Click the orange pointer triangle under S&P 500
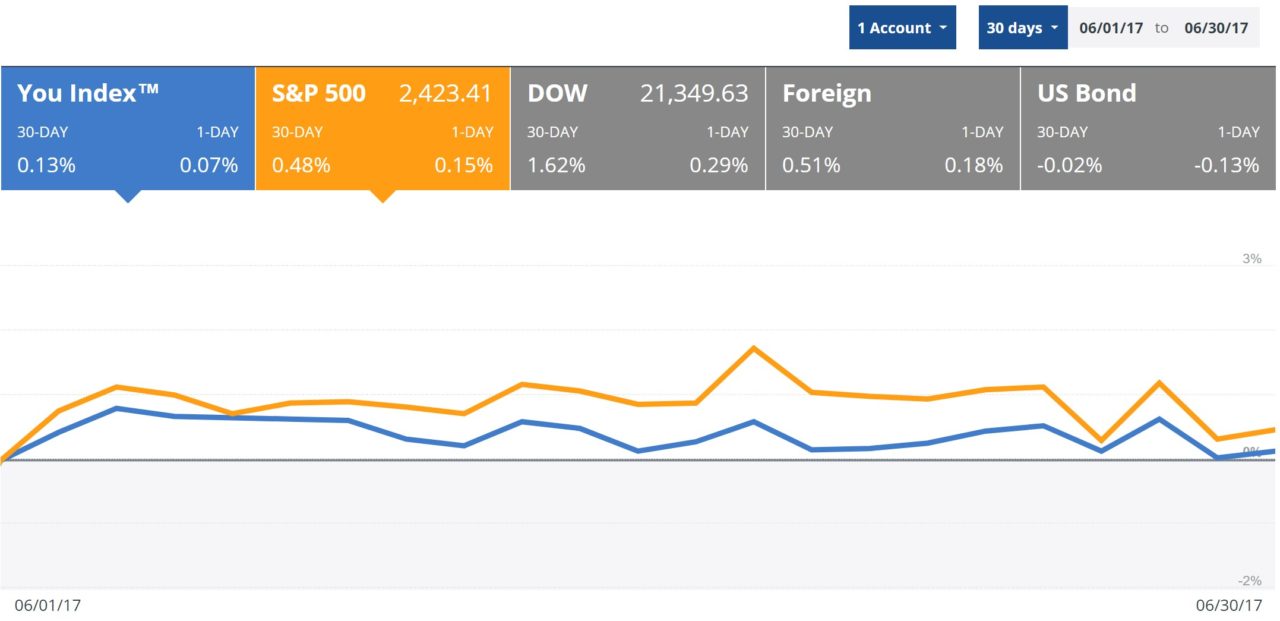 click(381, 196)
